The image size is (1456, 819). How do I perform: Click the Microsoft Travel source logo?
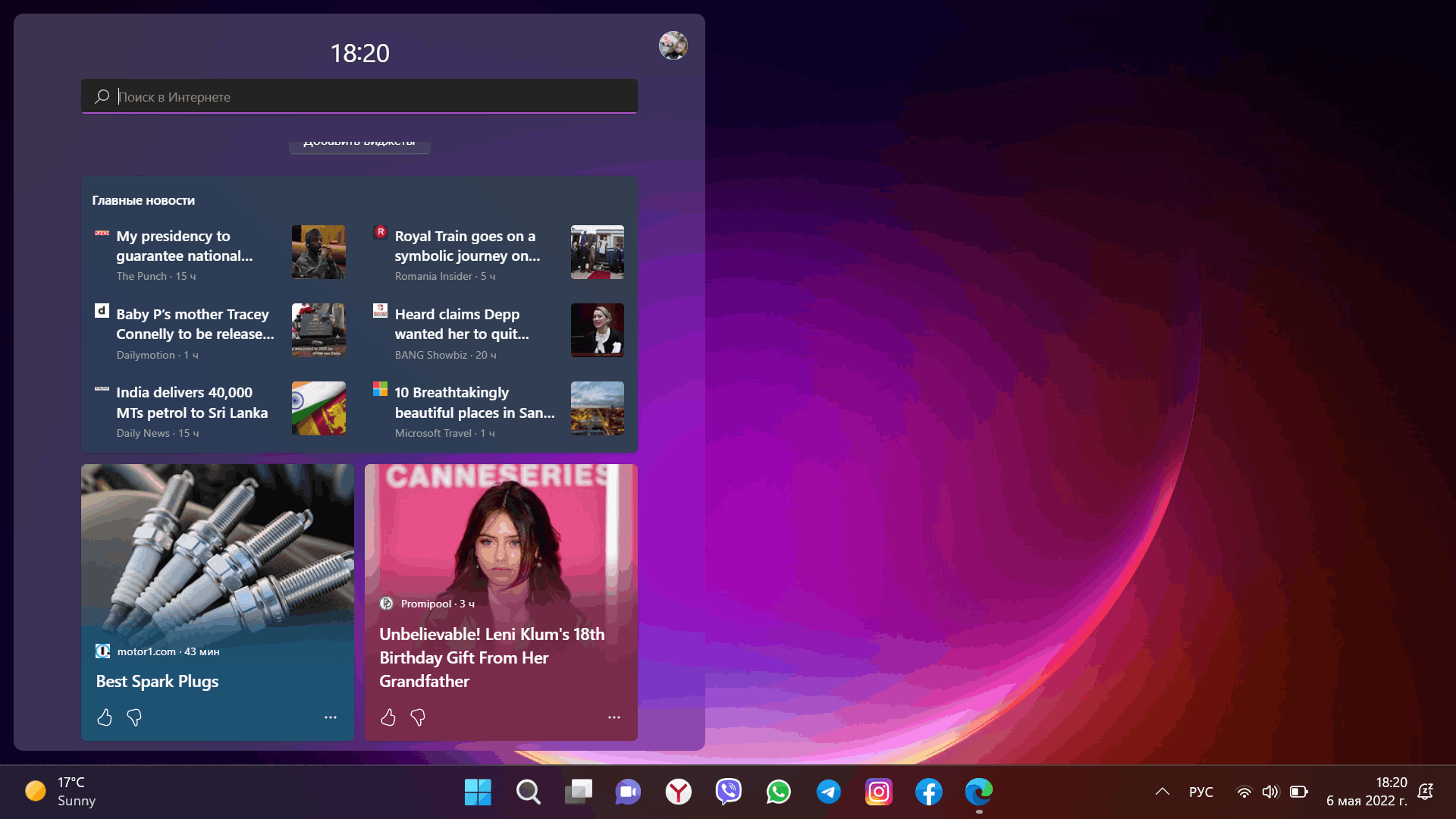point(380,389)
